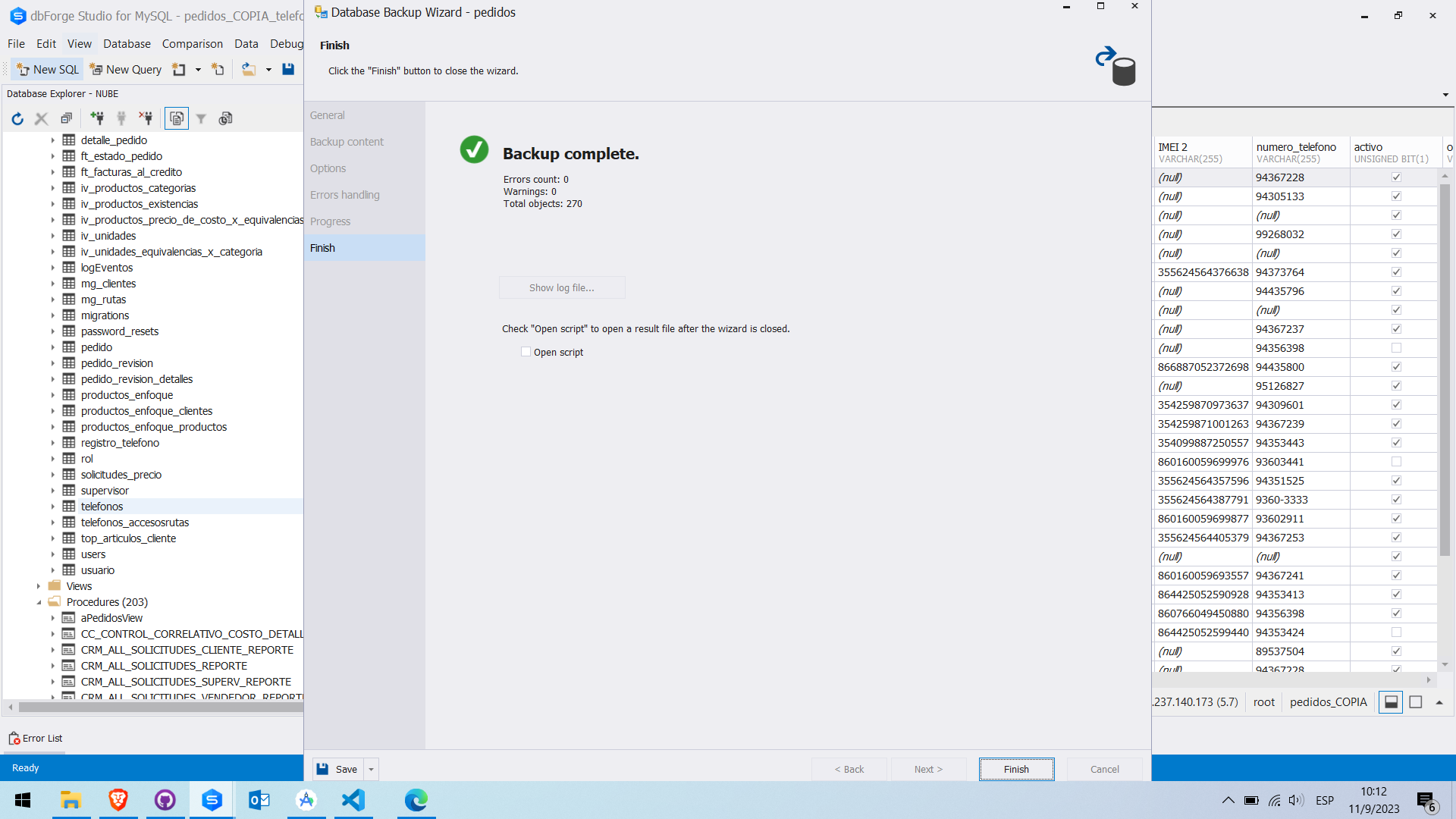Expand the aPedidosView procedure node
Image resolution: width=1456 pixels, height=819 pixels.
pos(53,618)
